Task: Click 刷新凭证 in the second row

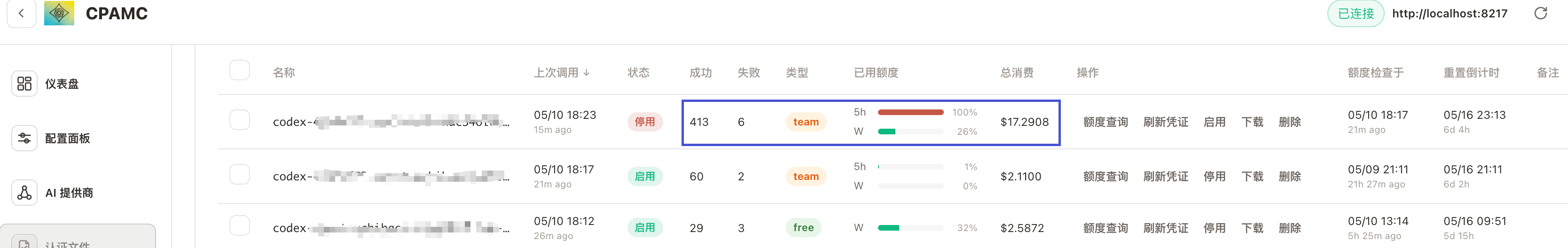Action: pos(1166,176)
